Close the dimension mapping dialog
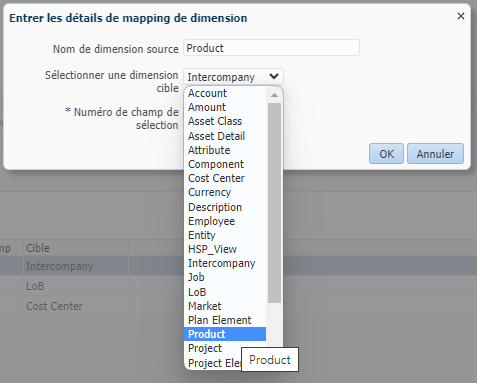Image resolution: width=504 pixels, height=392 pixels. tap(461, 16)
